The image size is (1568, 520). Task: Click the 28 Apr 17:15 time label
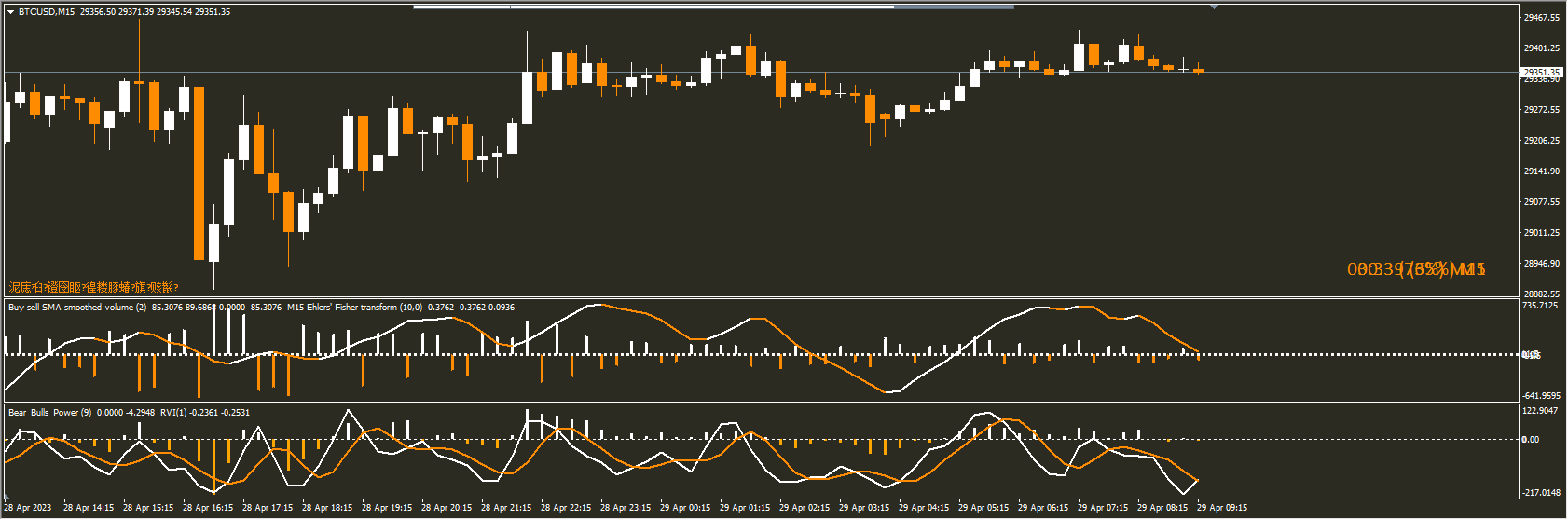[268, 509]
